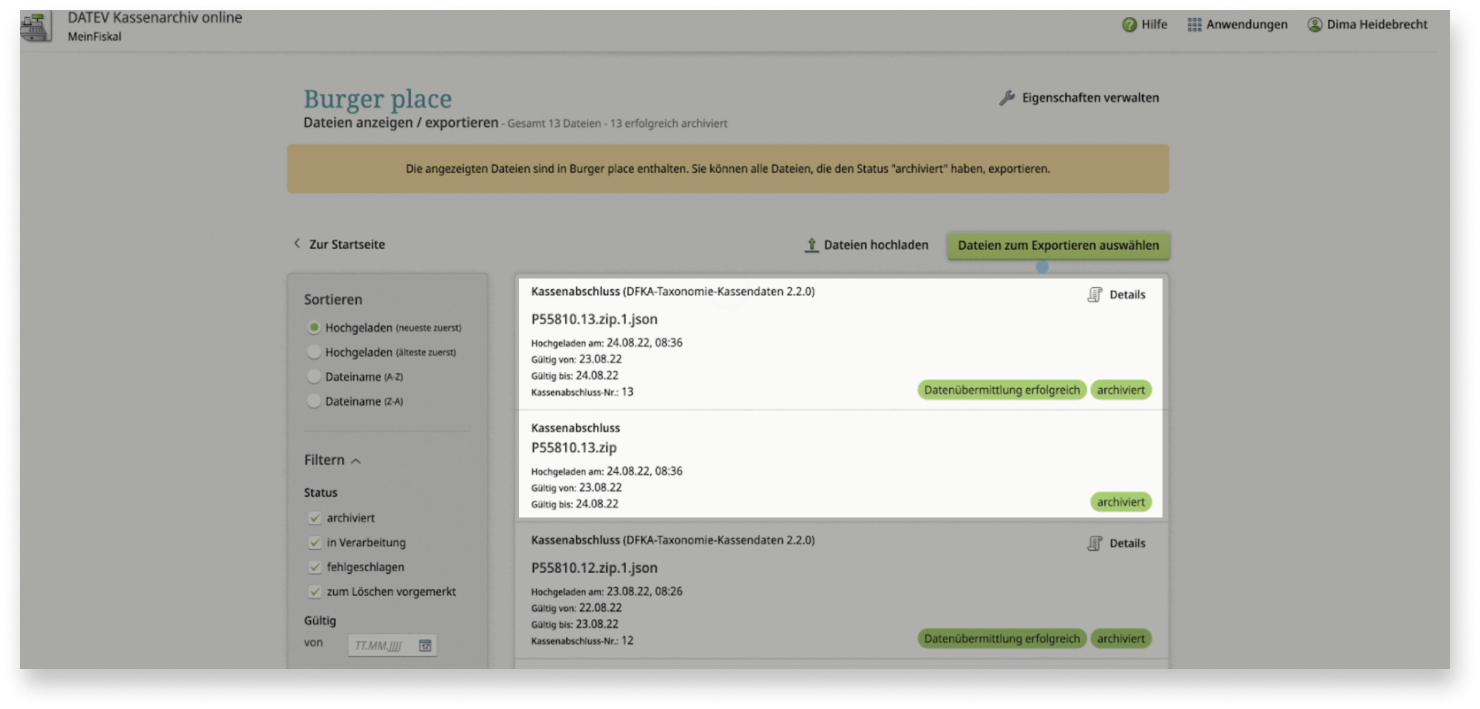Click the user profile icon for Dima Heidebrecht
This screenshot has height=709, width=1480.
click(x=1315, y=25)
